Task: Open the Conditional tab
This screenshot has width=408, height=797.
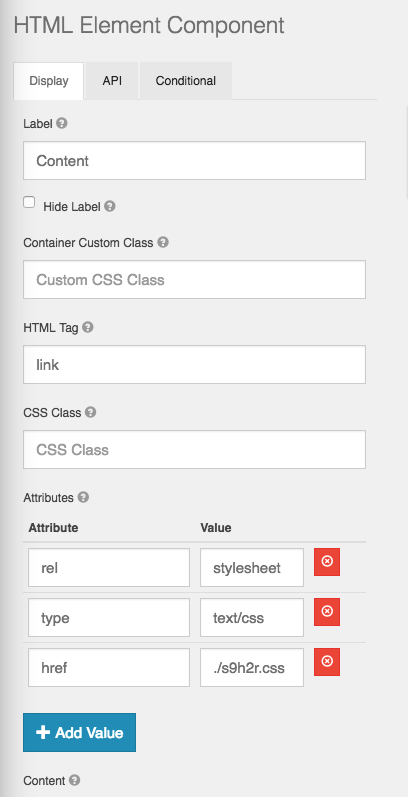Action: point(185,81)
